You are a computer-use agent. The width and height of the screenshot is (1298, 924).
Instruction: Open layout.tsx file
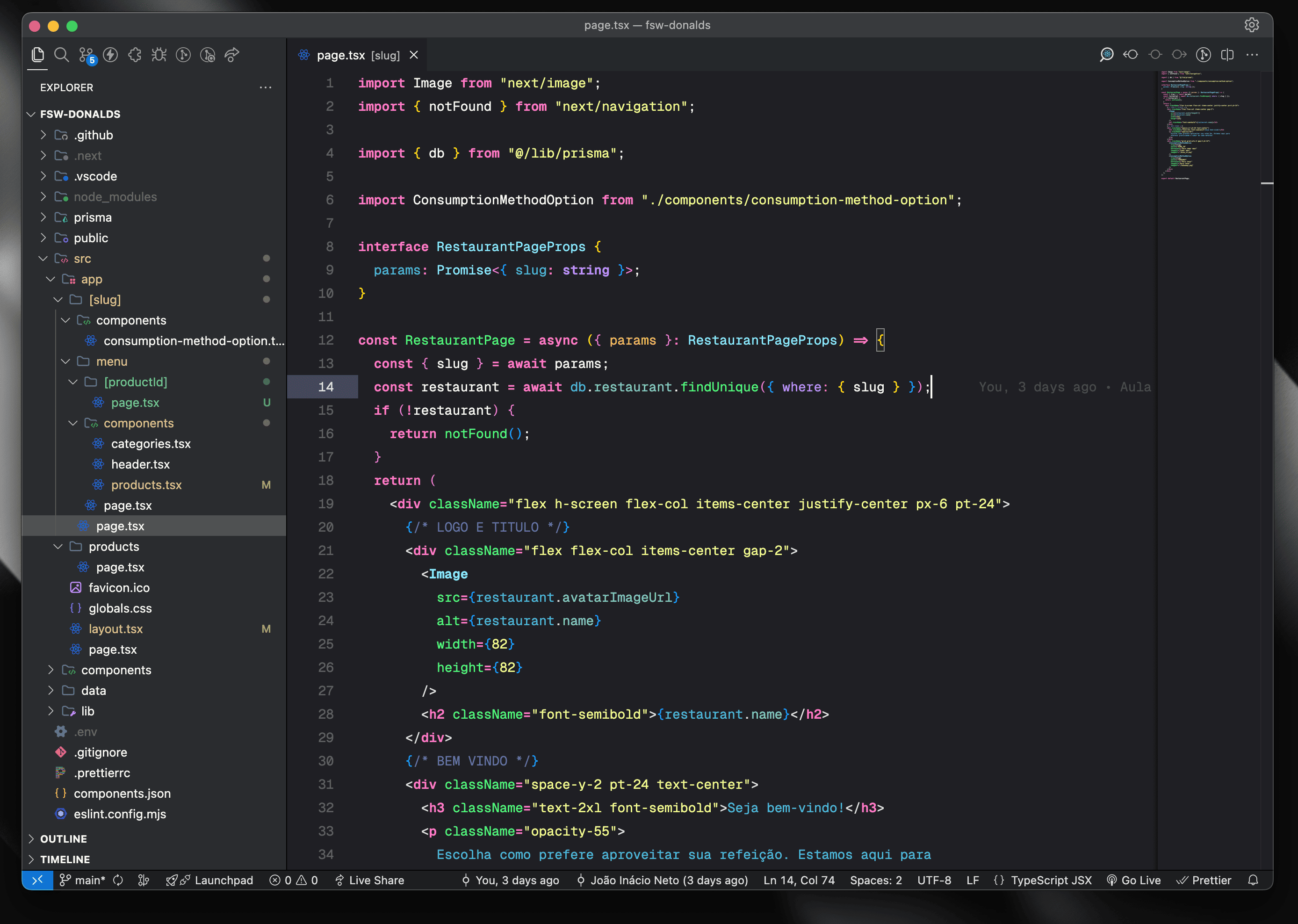point(115,629)
